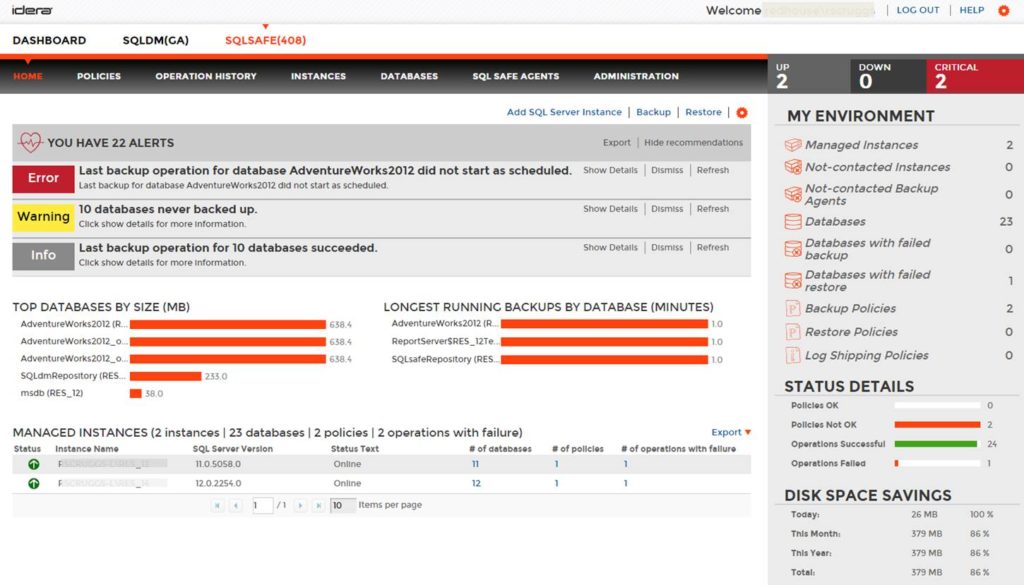The height and width of the screenshot is (585, 1024).
Task: Click the Log Shipping Policies icon
Action: pos(793,355)
